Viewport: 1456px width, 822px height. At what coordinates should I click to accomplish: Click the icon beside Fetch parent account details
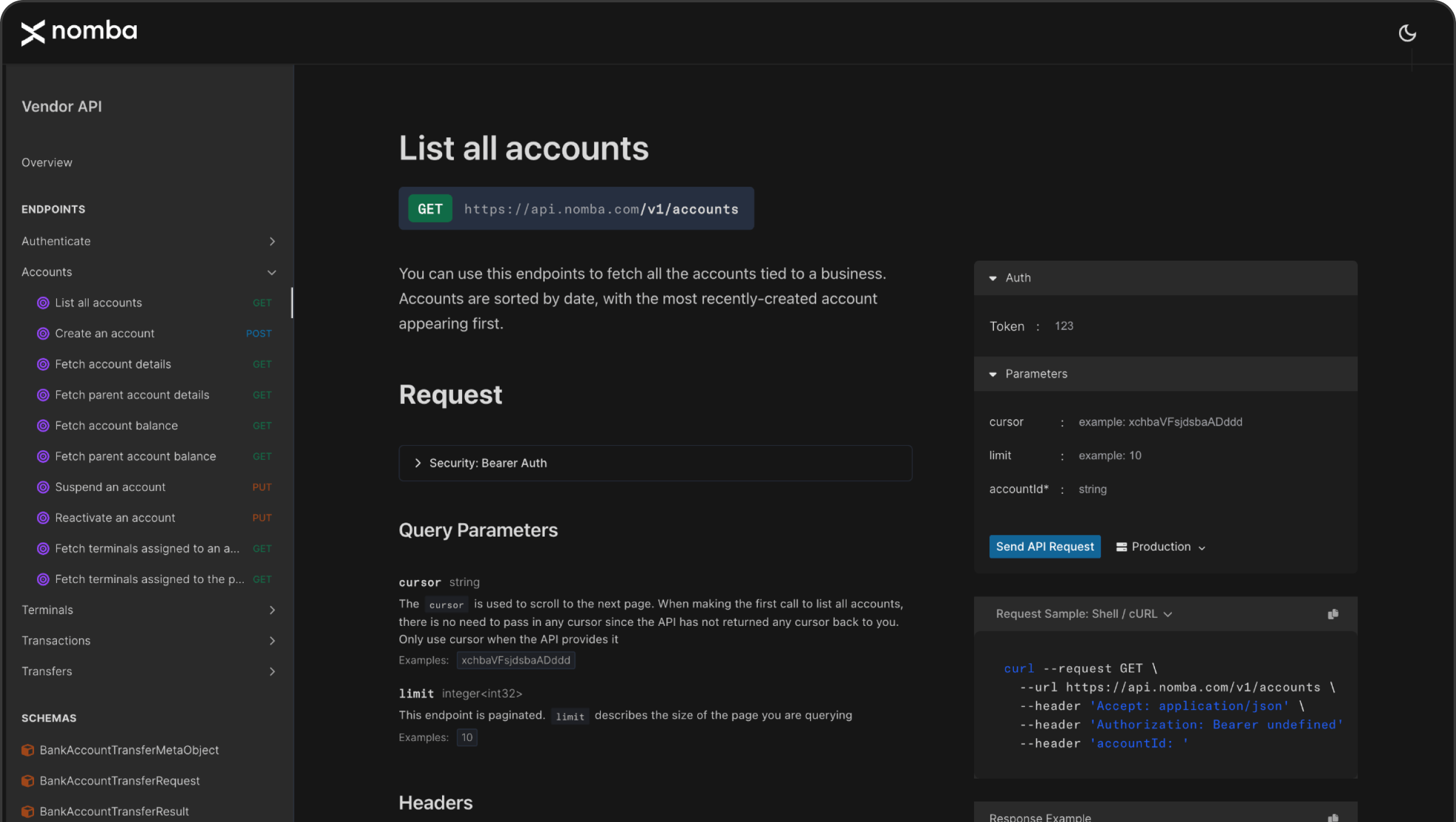tap(43, 395)
